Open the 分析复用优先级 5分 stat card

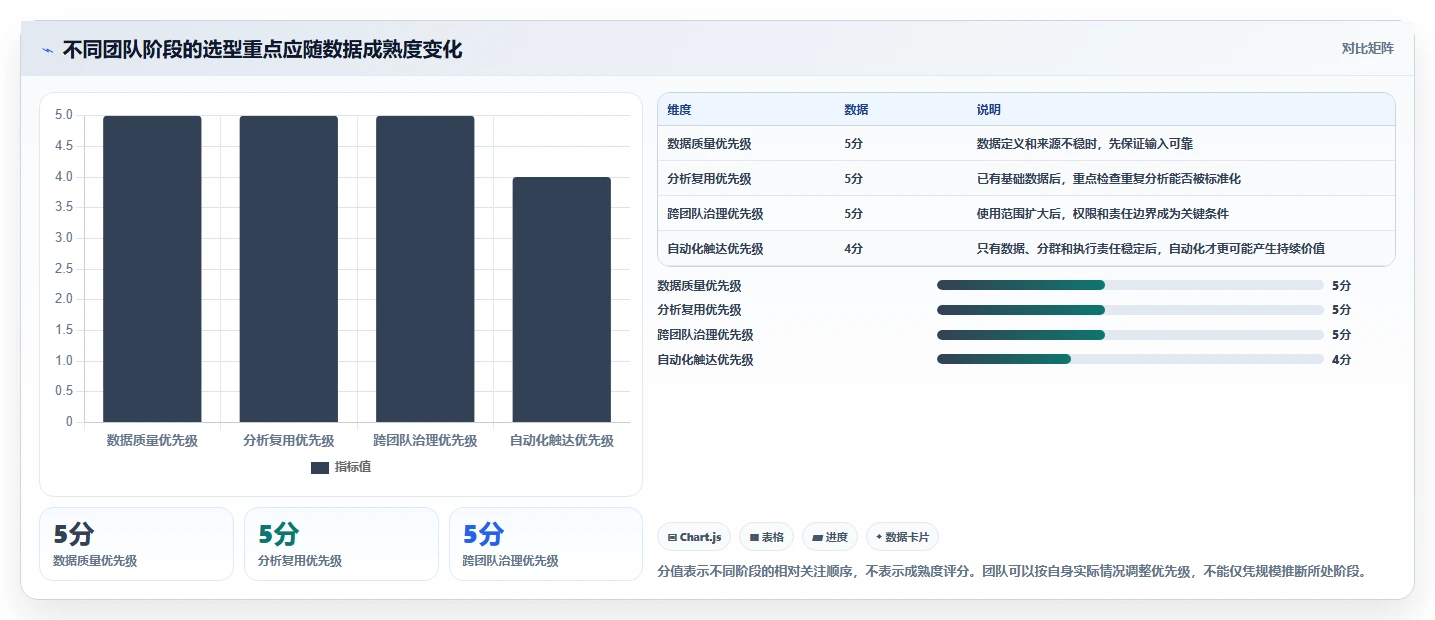[341, 544]
